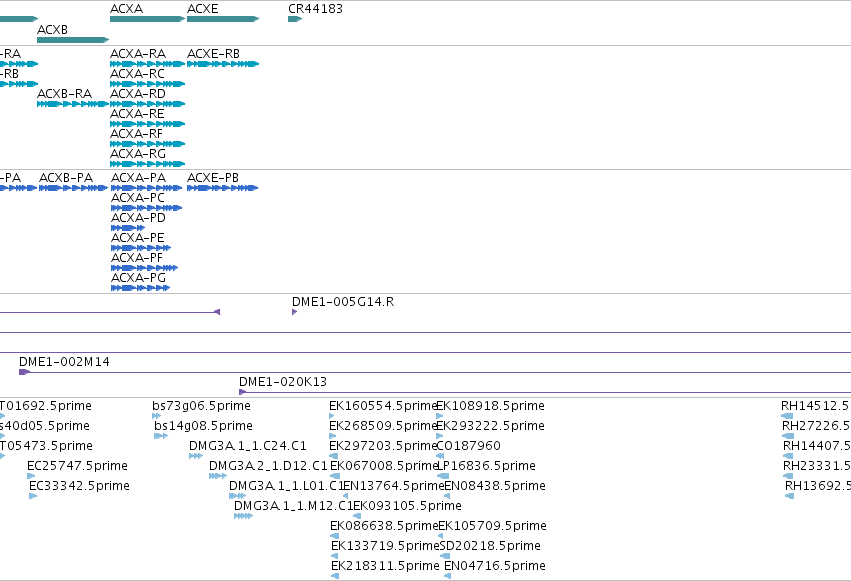Click the EC25747.5prime EST arrow
The height and width of the screenshot is (581, 851).
[x=31, y=476]
